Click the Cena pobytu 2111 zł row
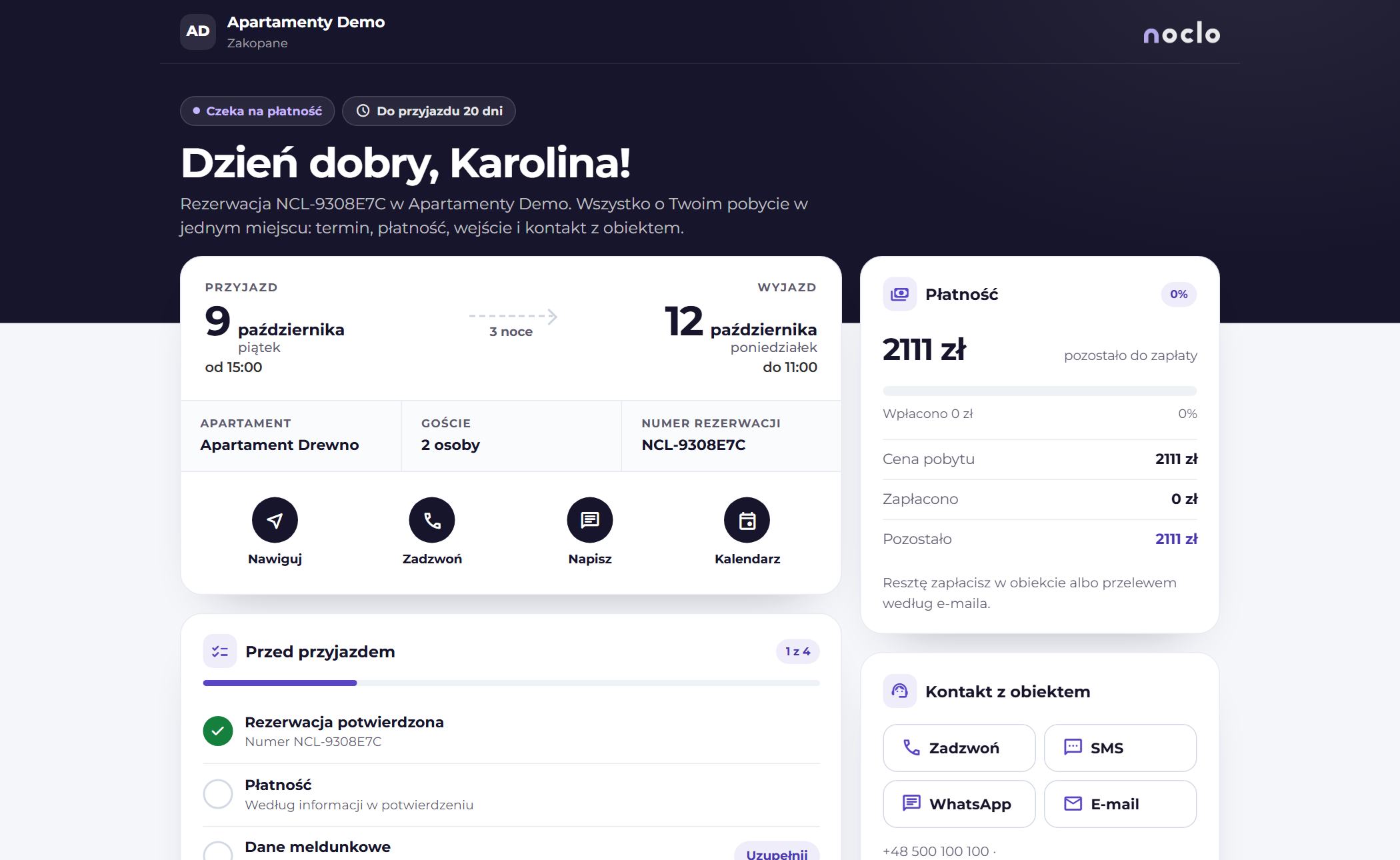The height and width of the screenshot is (860, 1400). tap(1039, 459)
